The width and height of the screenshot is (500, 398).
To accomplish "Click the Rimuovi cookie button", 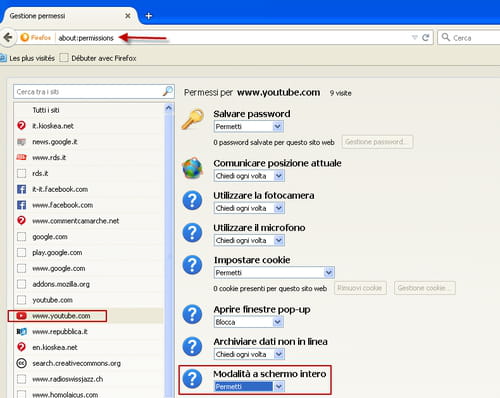I will tap(360, 288).
